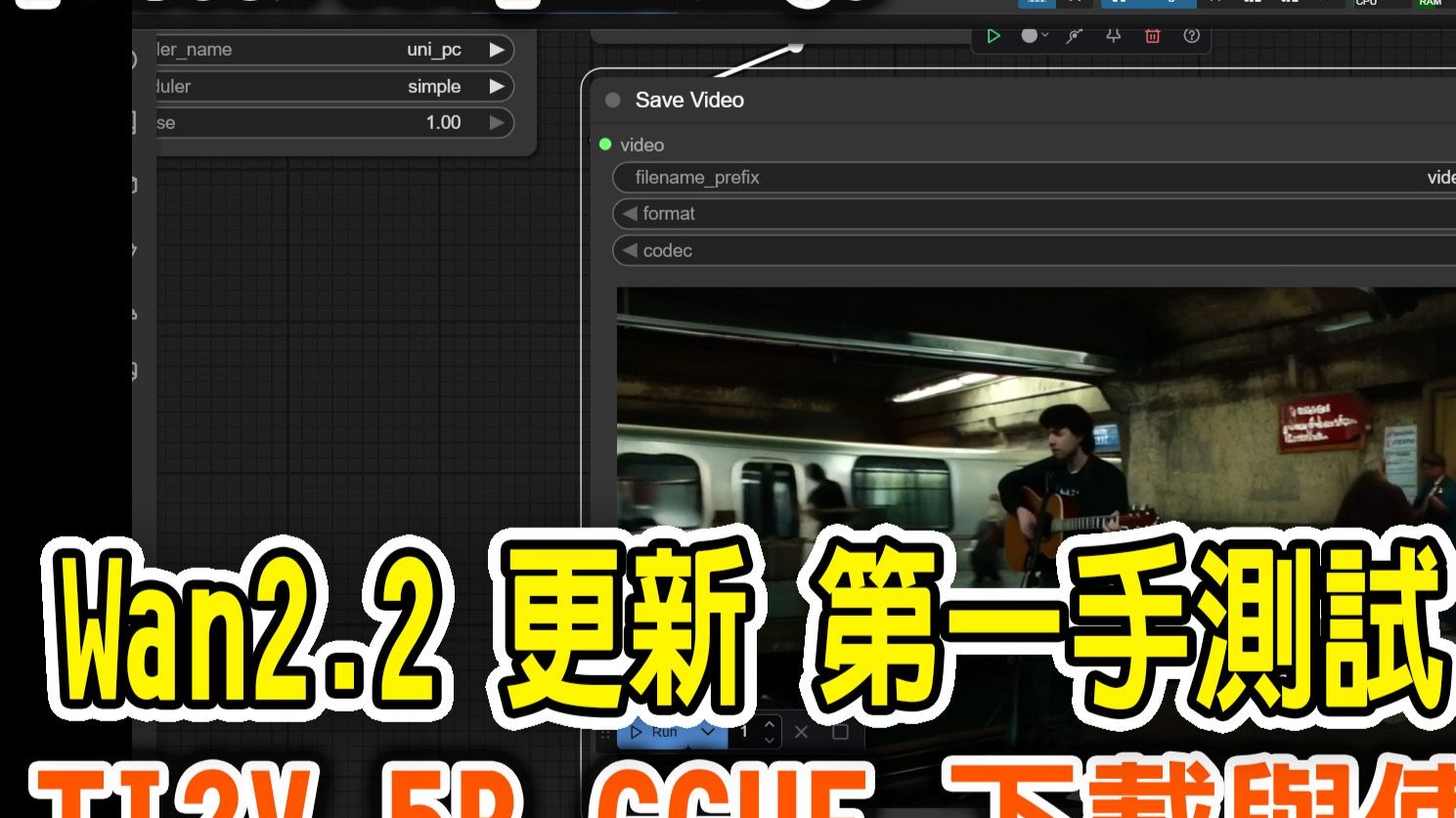Screen dimensions: 1456x818
Task: Click the square clear queue icon
Action: click(840, 732)
